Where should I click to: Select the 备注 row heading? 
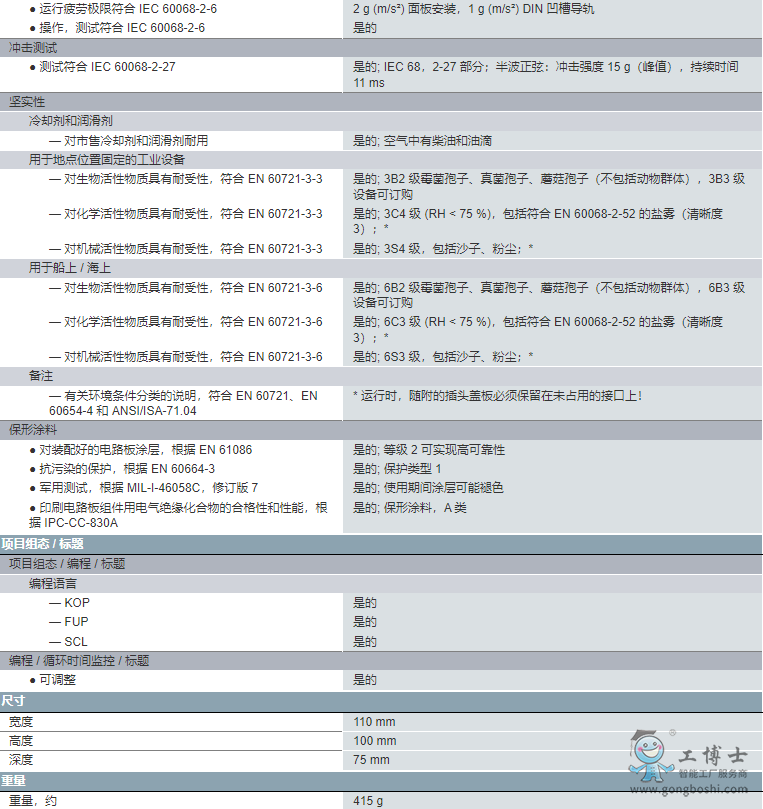[41, 376]
